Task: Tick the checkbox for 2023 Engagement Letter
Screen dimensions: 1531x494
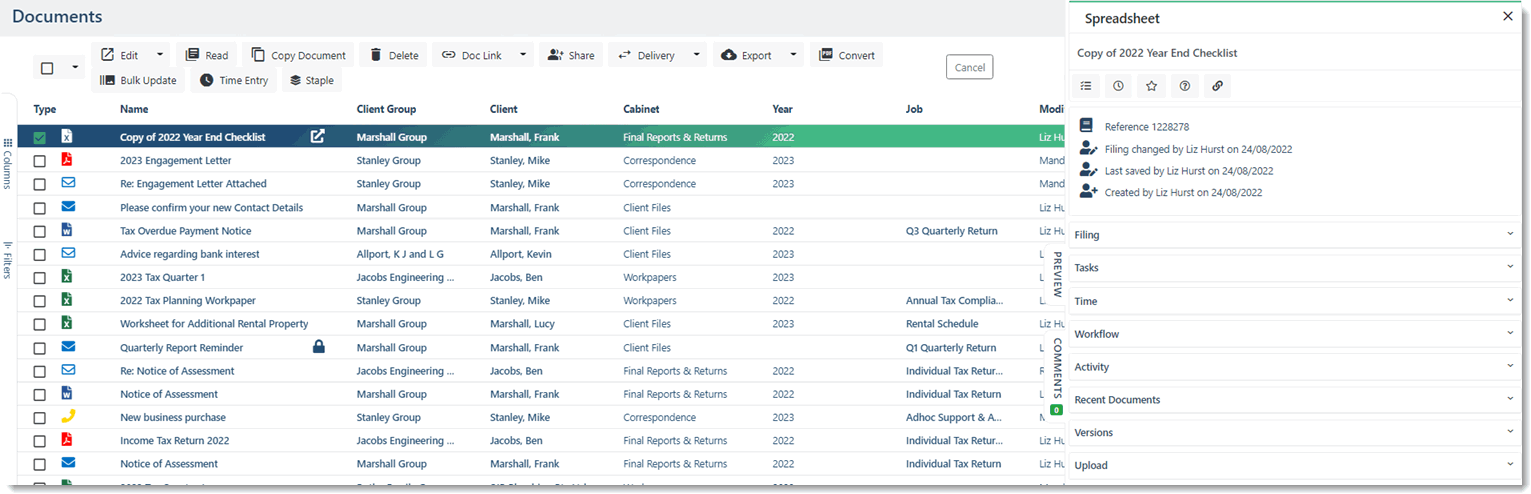Action: click(x=40, y=161)
